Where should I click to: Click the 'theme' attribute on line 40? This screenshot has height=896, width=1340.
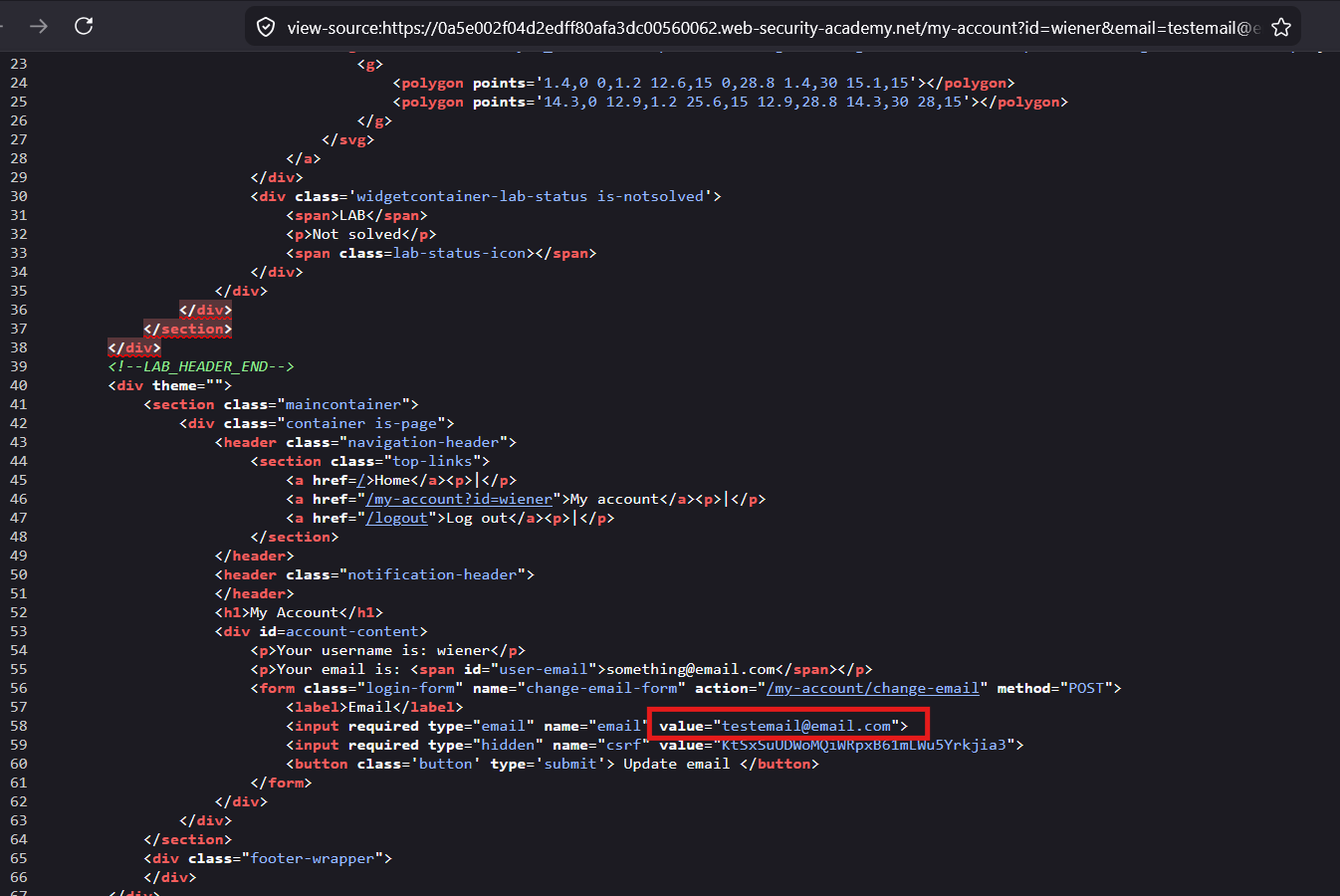click(x=174, y=385)
